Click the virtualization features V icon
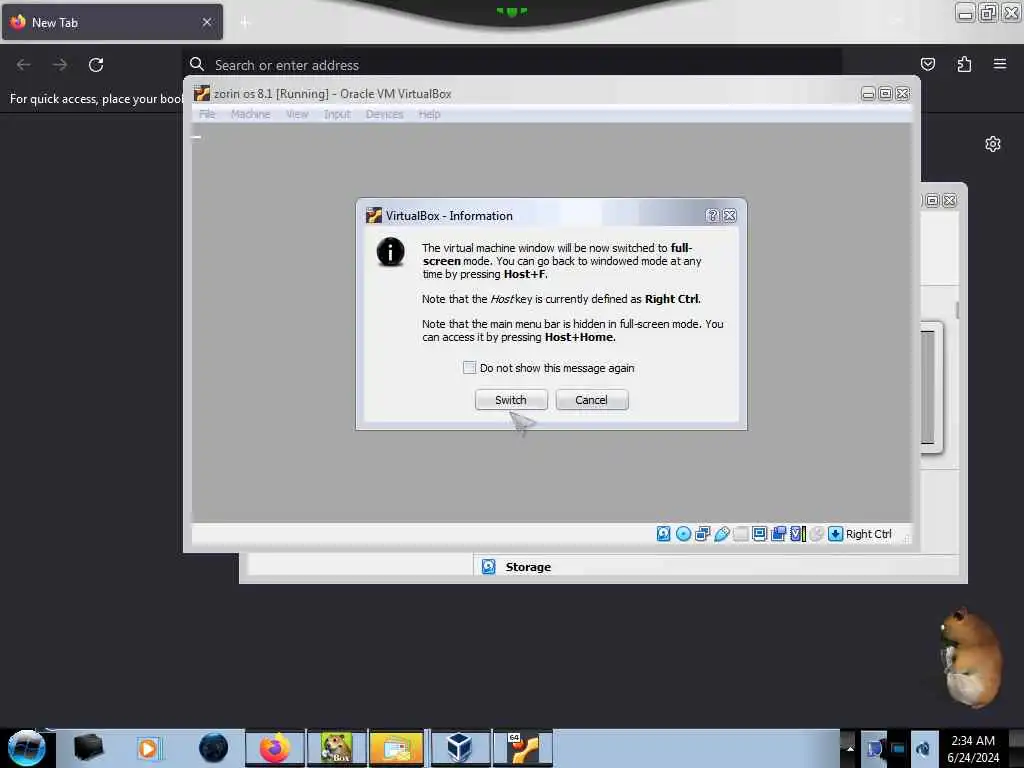 (x=797, y=534)
